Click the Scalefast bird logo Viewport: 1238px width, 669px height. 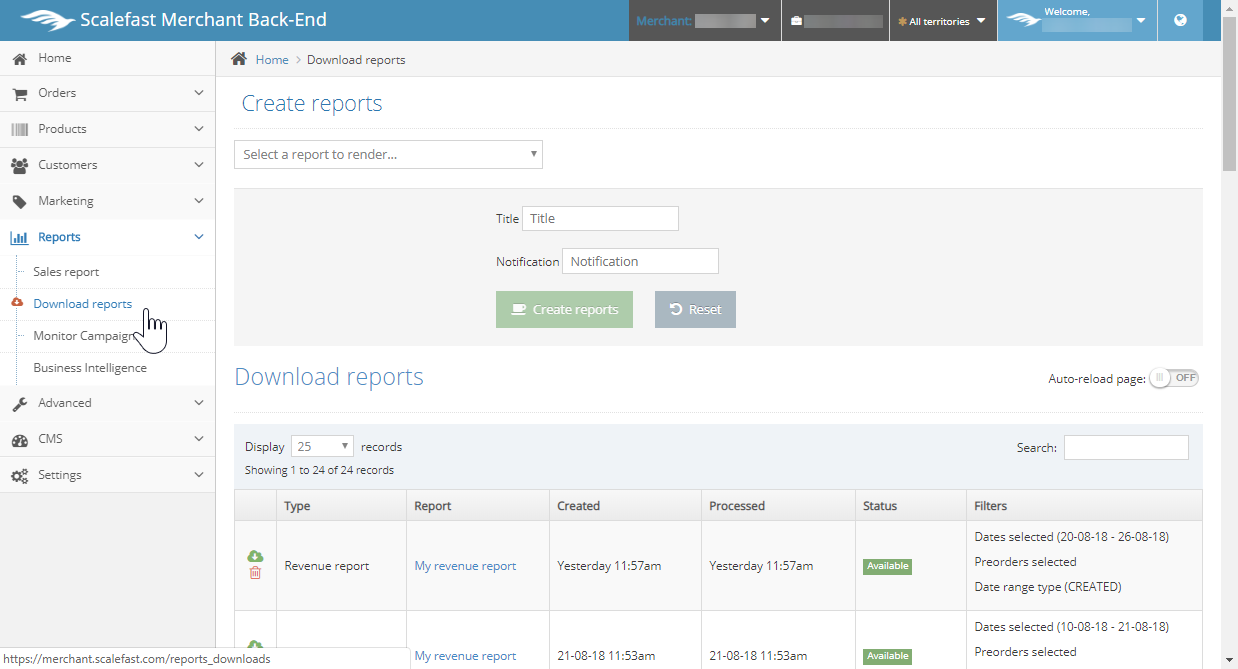click(x=47, y=20)
